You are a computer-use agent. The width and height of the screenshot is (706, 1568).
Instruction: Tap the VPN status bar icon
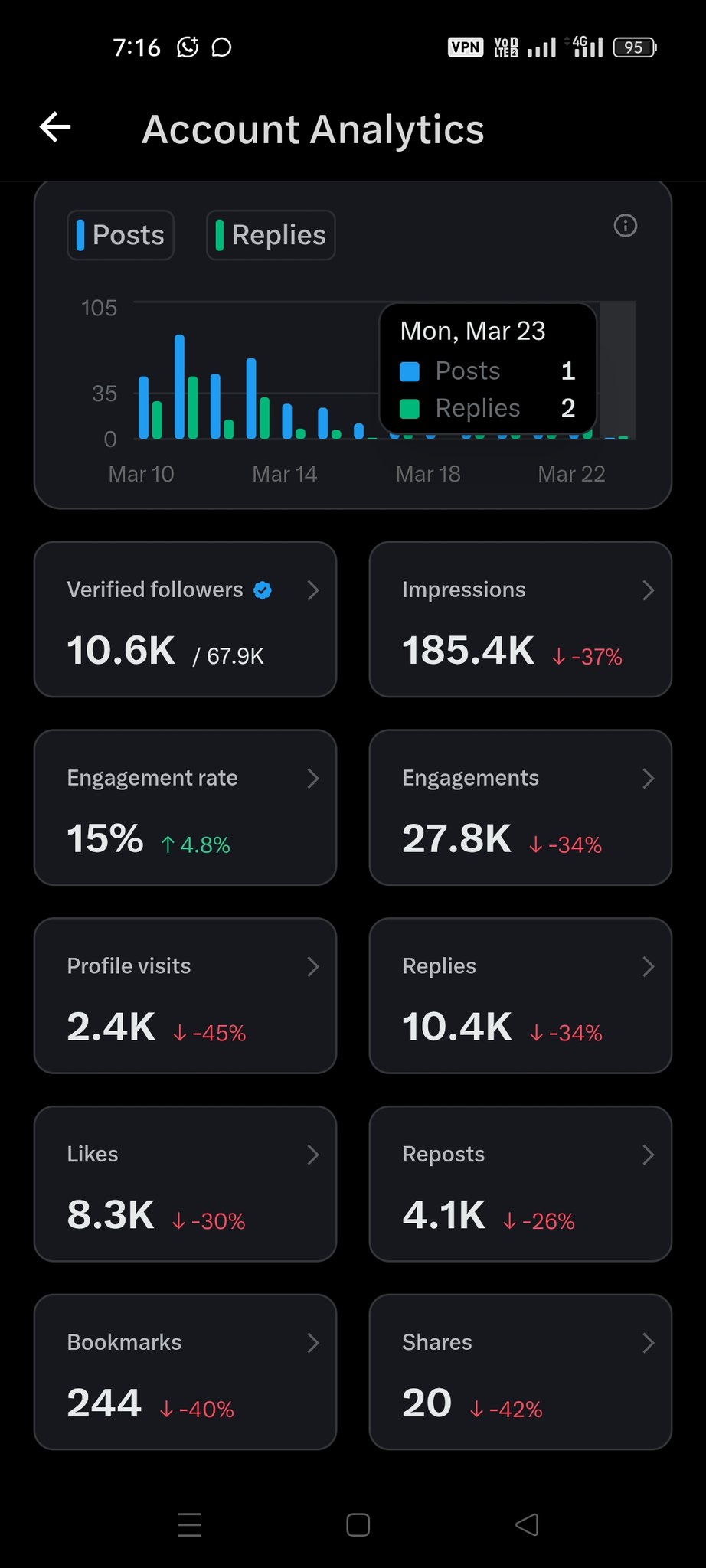pos(465,47)
